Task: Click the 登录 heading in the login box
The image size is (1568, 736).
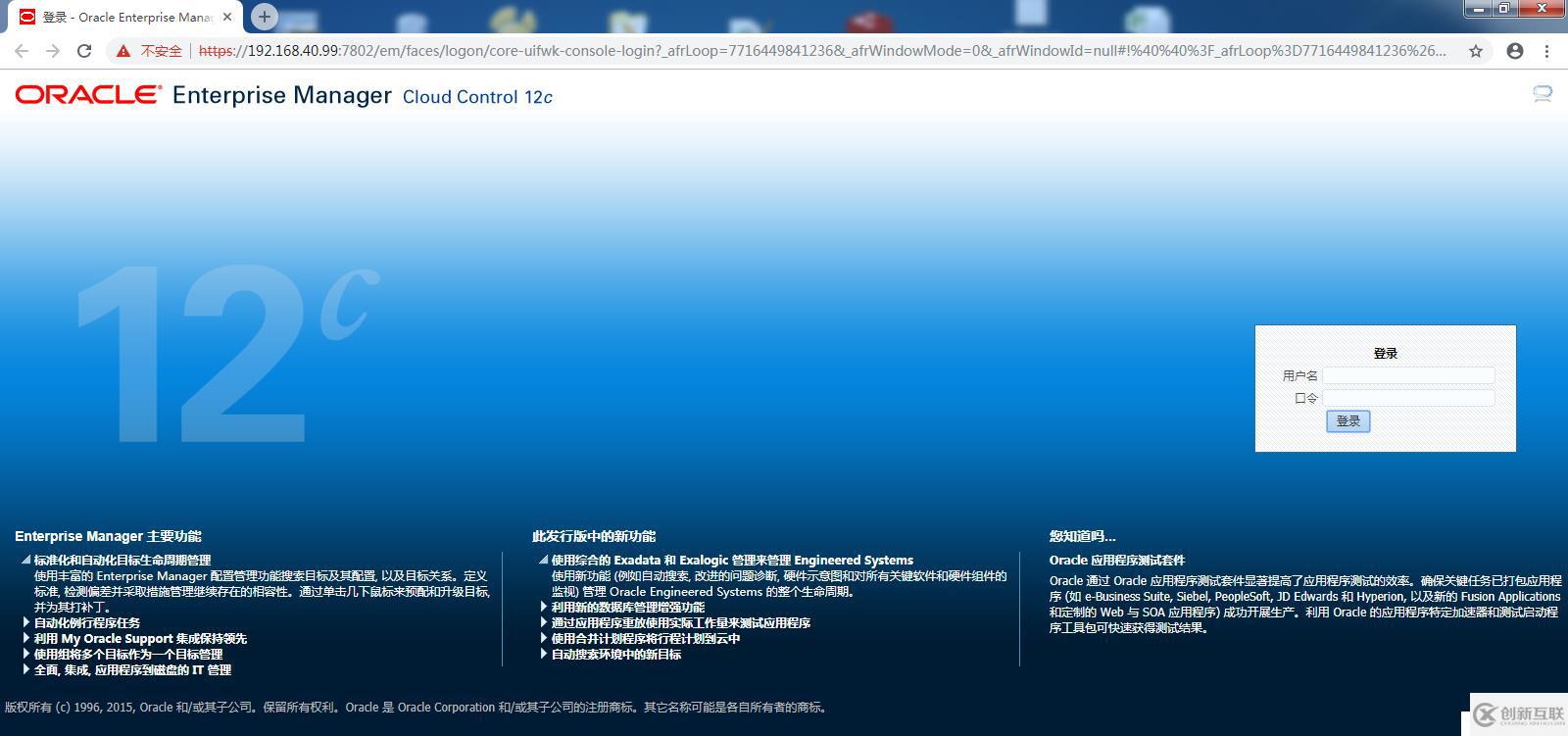Action: click(1386, 353)
